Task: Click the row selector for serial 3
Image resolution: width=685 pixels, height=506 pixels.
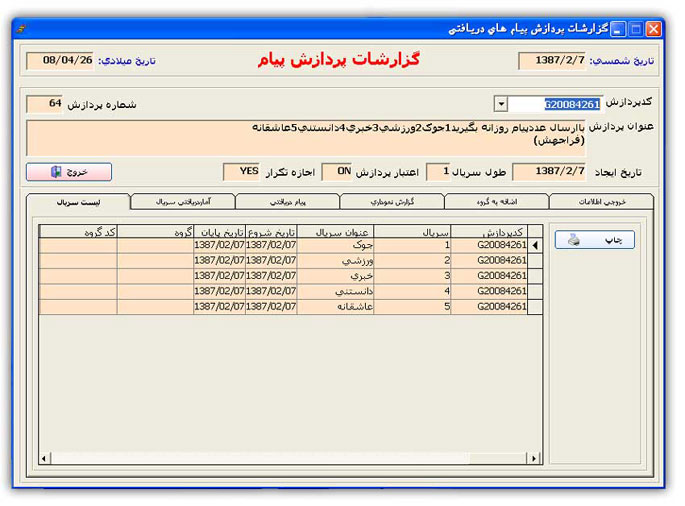Action: click(x=535, y=276)
